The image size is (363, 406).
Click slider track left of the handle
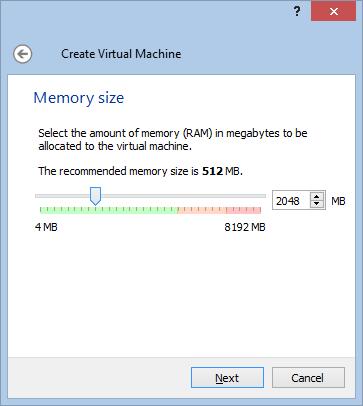(x=63, y=196)
